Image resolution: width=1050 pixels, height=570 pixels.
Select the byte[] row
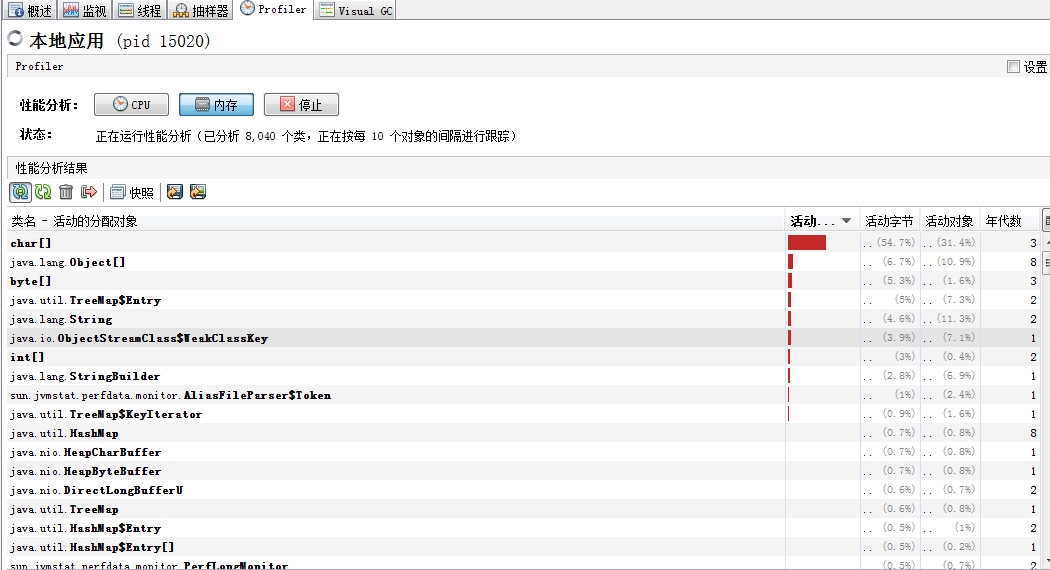click(x=525, y=281)
